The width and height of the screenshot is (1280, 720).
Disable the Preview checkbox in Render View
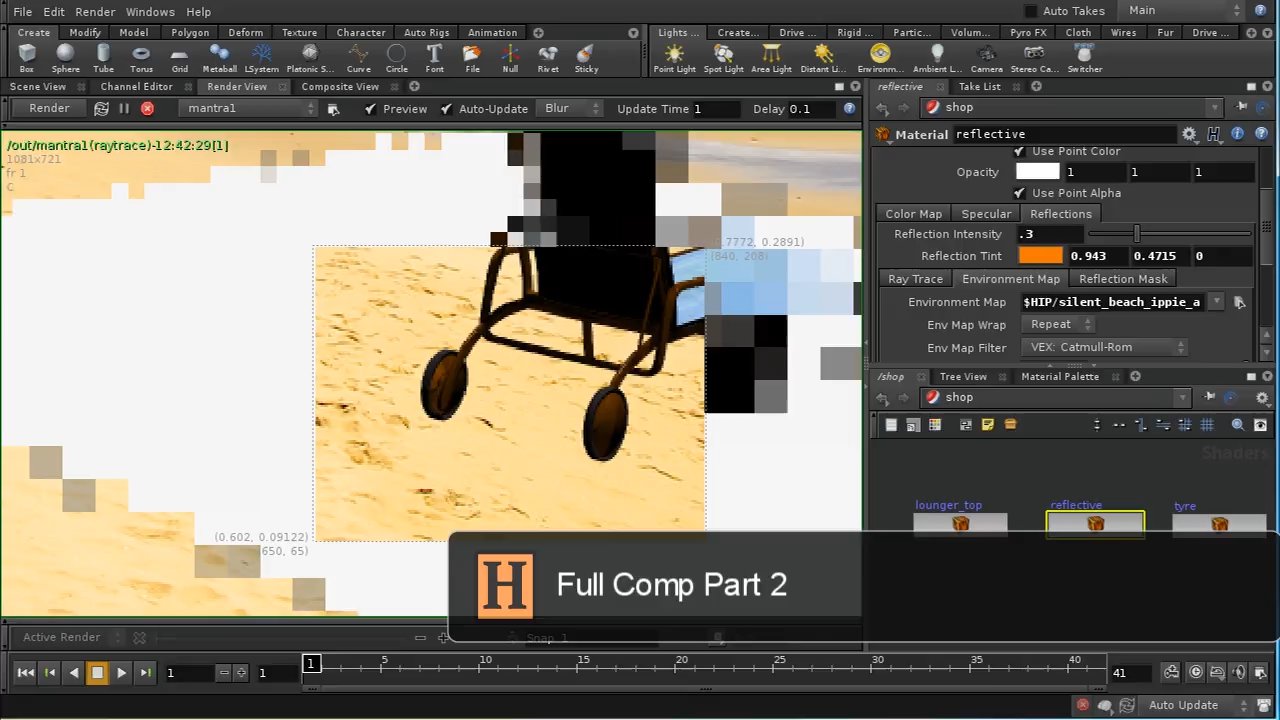click(x=373, y=108)
